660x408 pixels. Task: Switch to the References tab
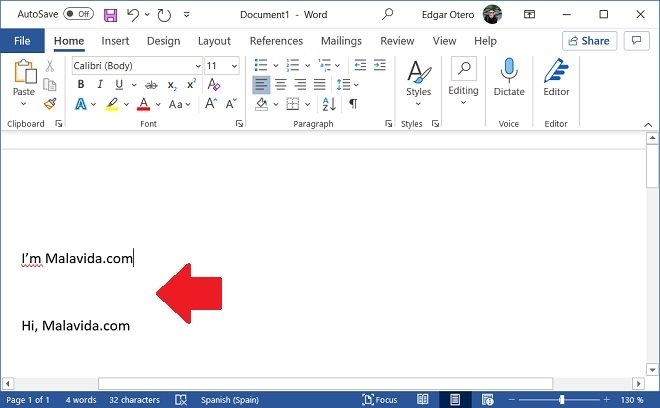[x=276, y=41]
